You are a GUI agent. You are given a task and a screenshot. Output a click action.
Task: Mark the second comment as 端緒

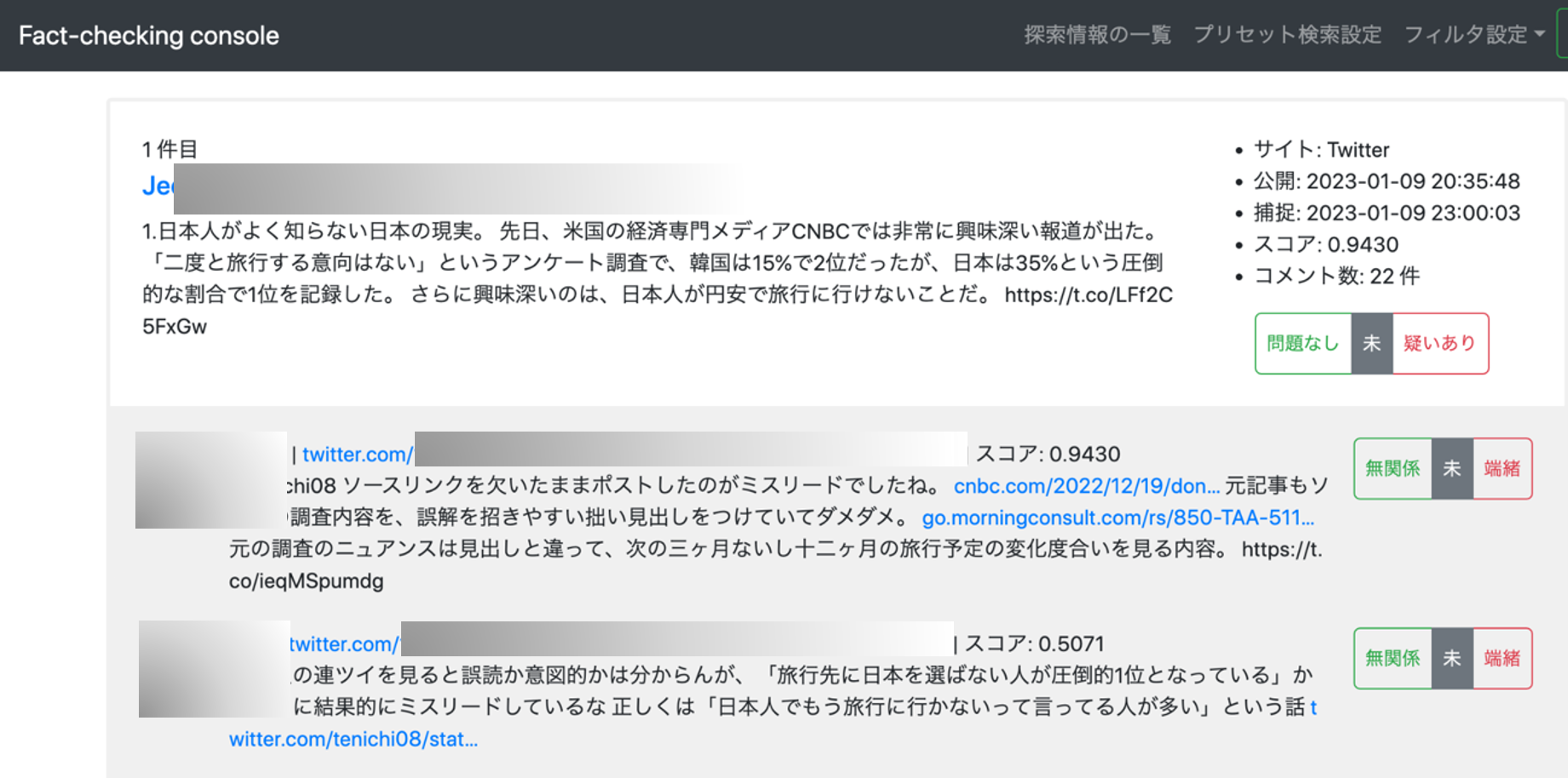pos(1502,658)
